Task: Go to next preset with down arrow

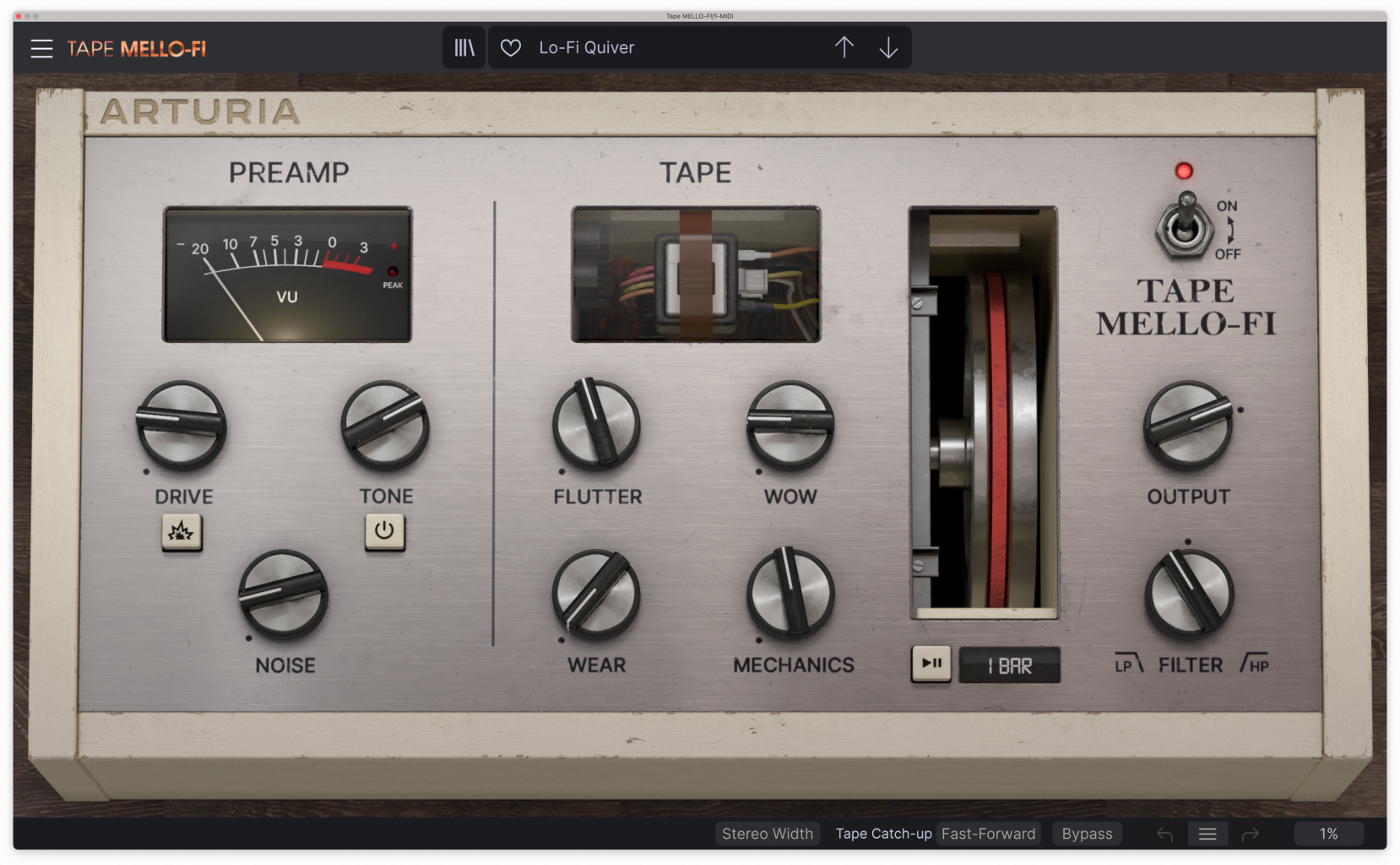Action: point(888,47)
